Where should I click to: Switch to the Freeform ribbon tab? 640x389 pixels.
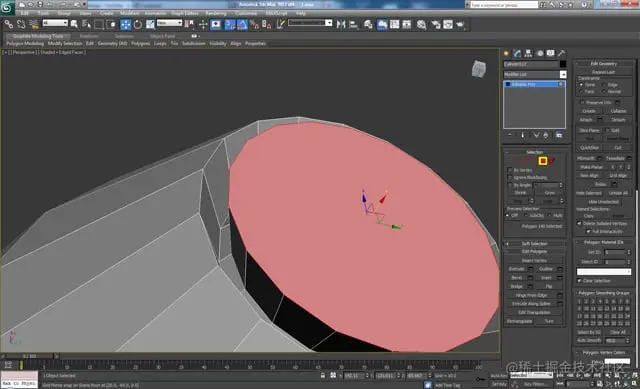[x=89, y=36]
